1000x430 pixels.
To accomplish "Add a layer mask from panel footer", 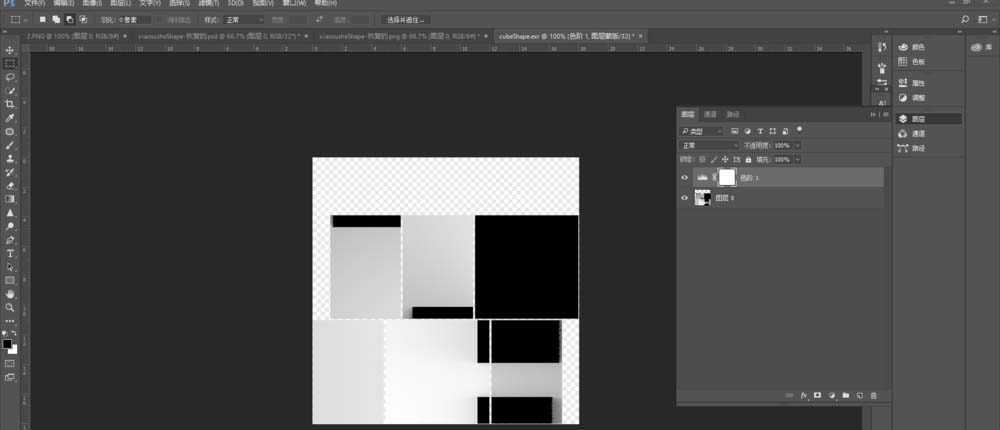I will pos(818,396).
